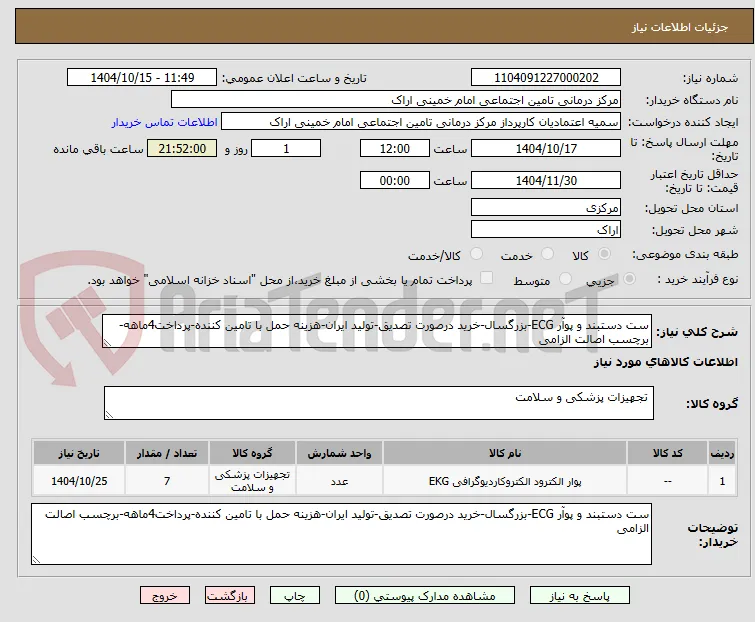
Task: Open اطلاعات تماس خریدار link
Action: (x=165, y=122)
